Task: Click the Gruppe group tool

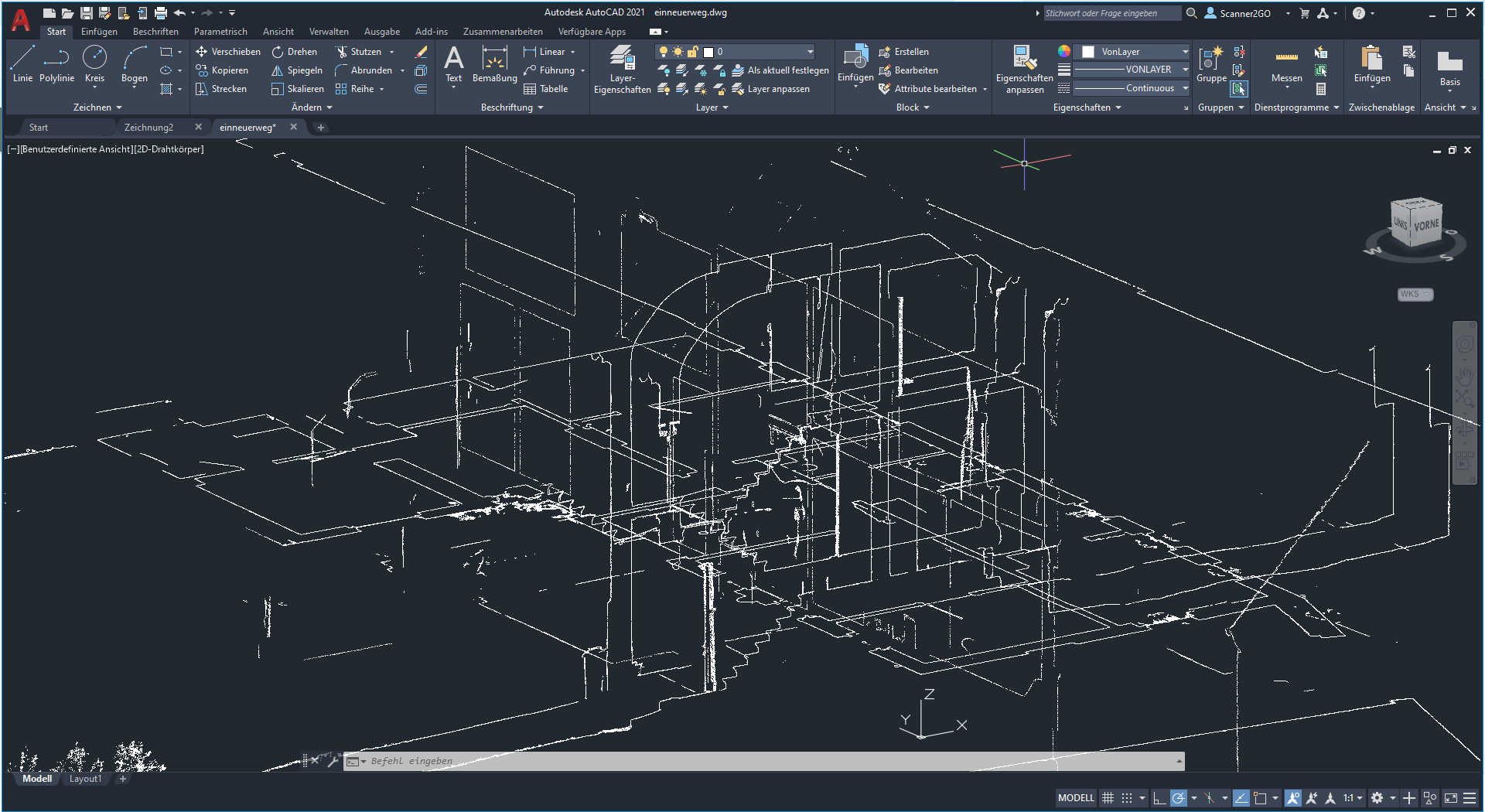Action: tap(1211, 63)
